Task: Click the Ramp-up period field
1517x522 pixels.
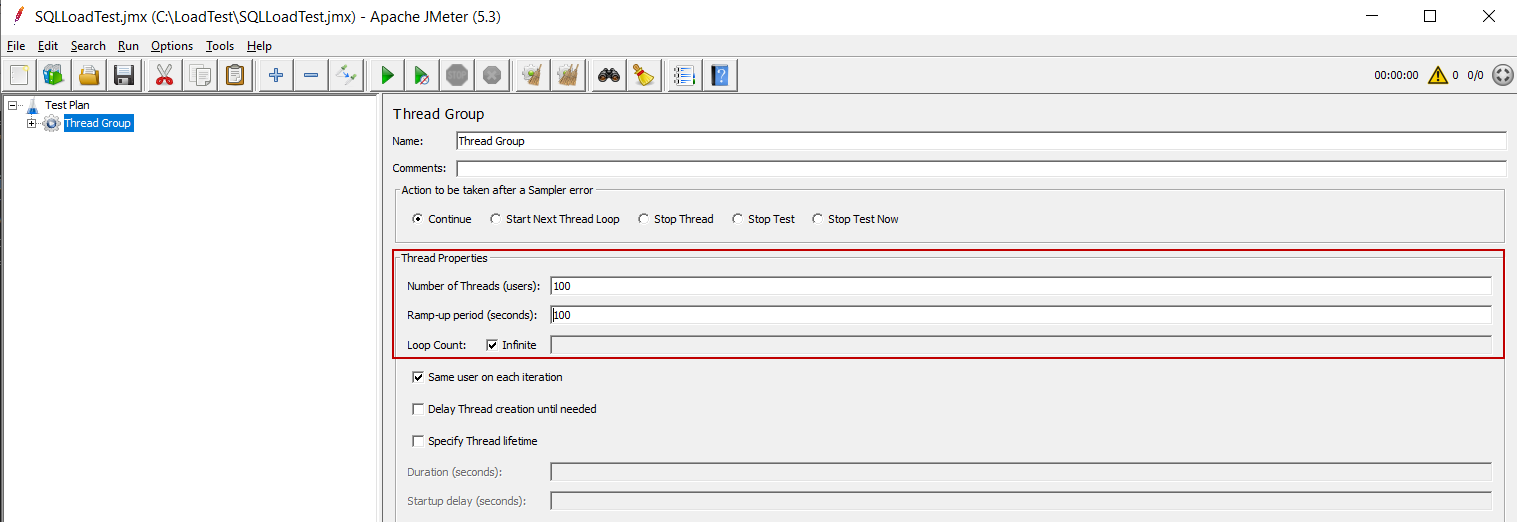Action: pos(1021,315)
